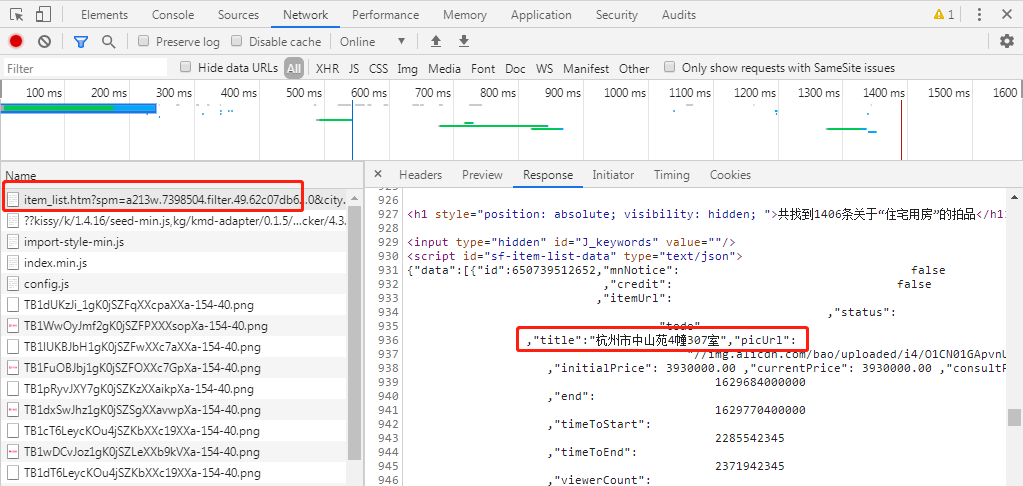Show the Headers tab of request
This screenshot has height=486, width=1023.
pos(420,175)
